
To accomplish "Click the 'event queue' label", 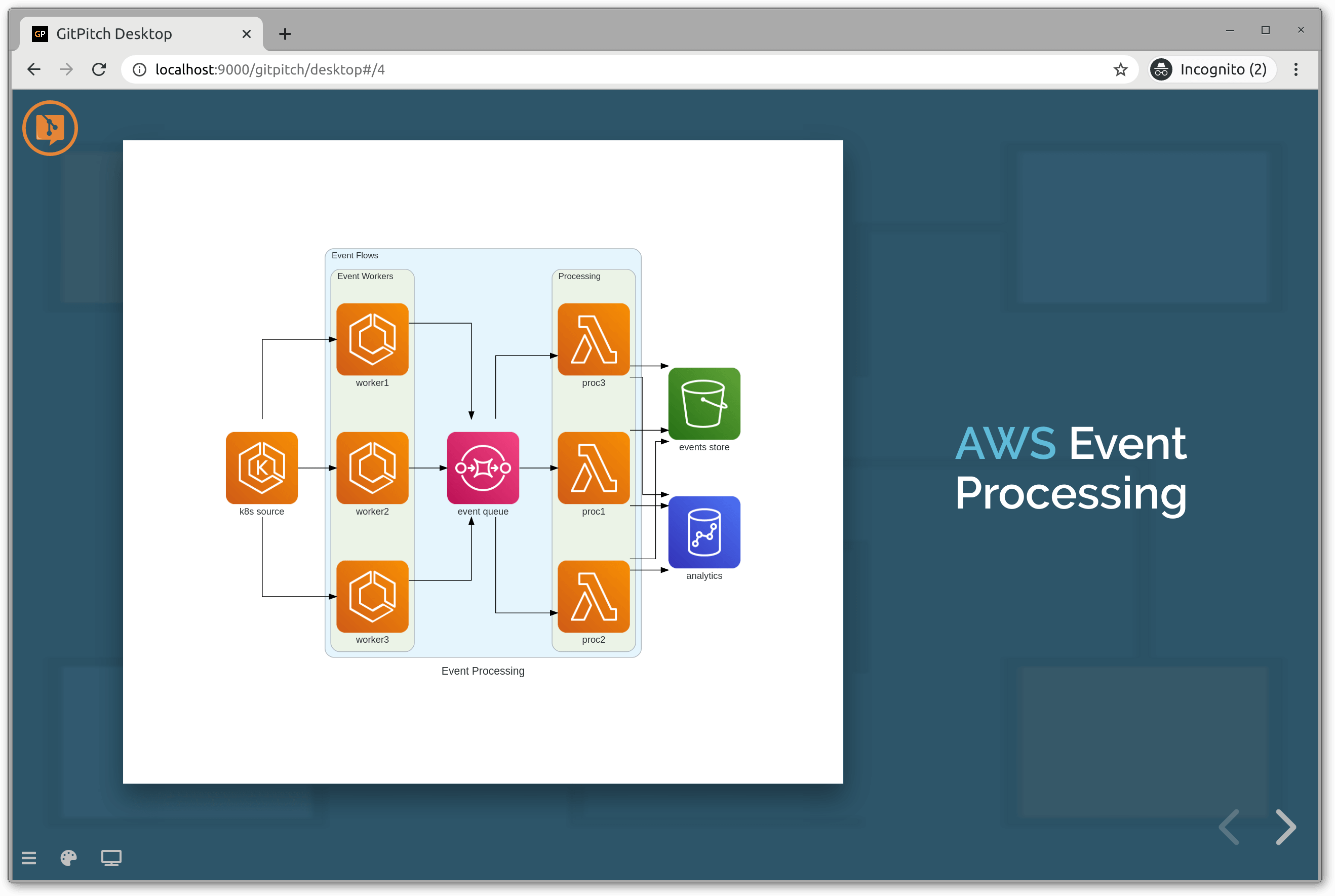I will 483,512.
